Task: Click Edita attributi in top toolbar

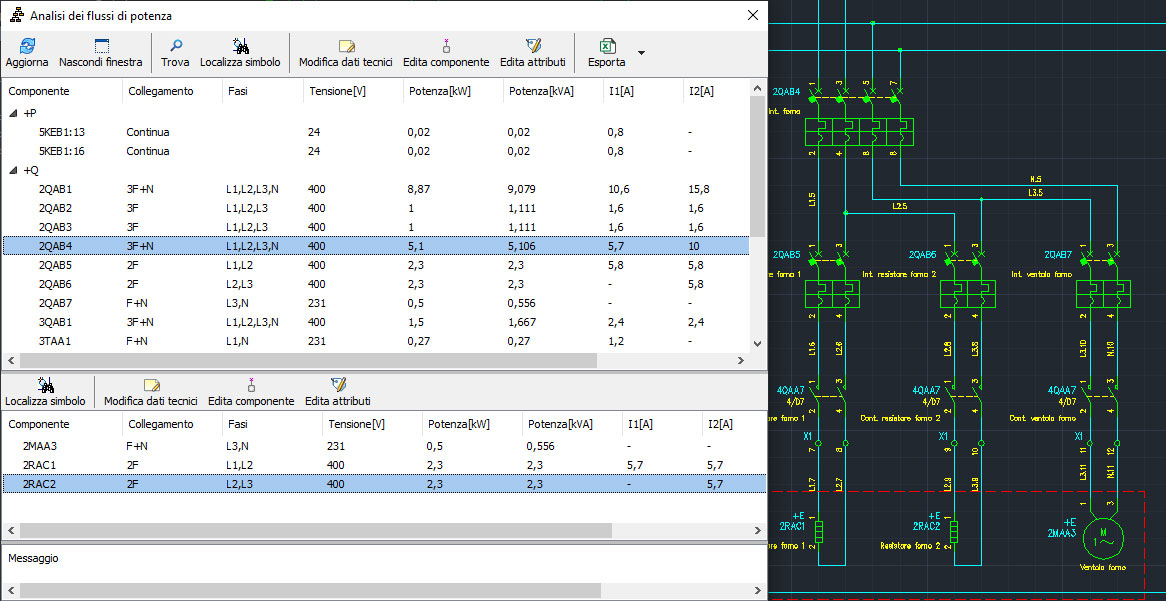Action: (533, 46)
